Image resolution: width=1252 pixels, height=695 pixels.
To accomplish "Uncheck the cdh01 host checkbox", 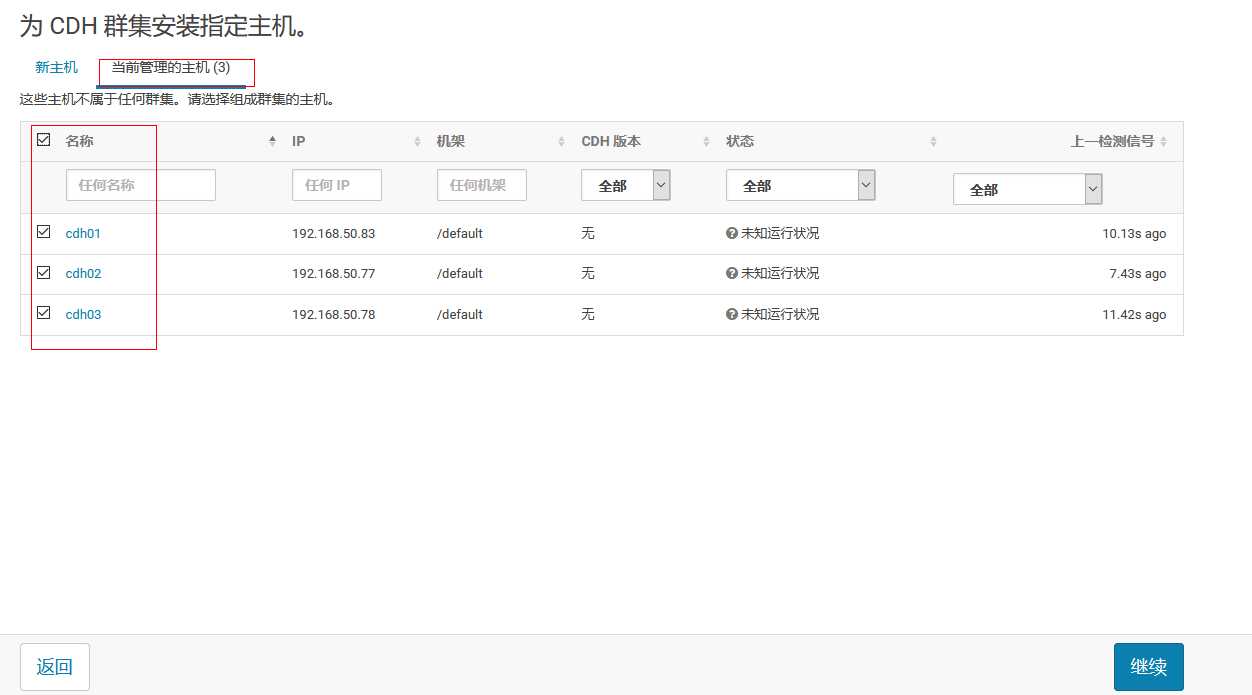I will click(43, 232).
